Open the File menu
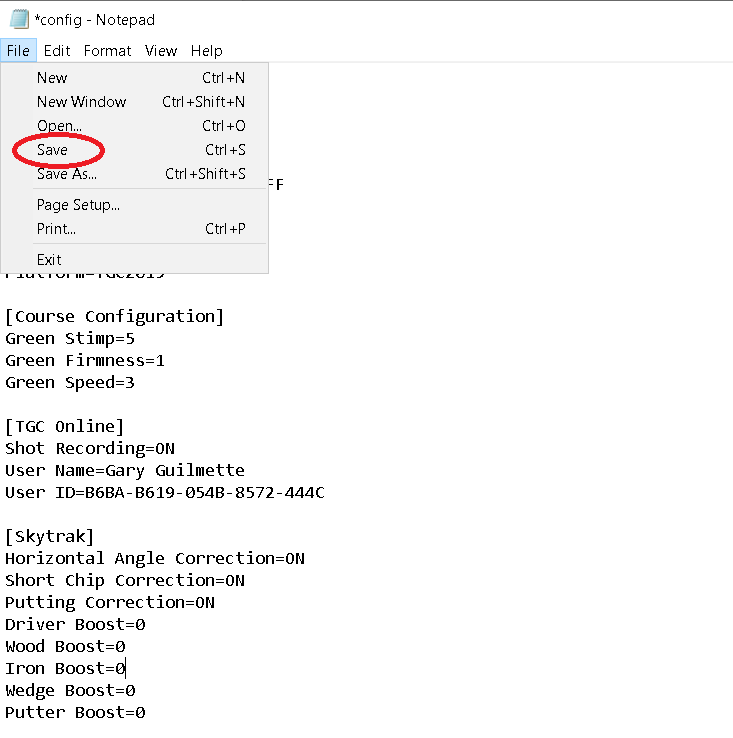 18,50
